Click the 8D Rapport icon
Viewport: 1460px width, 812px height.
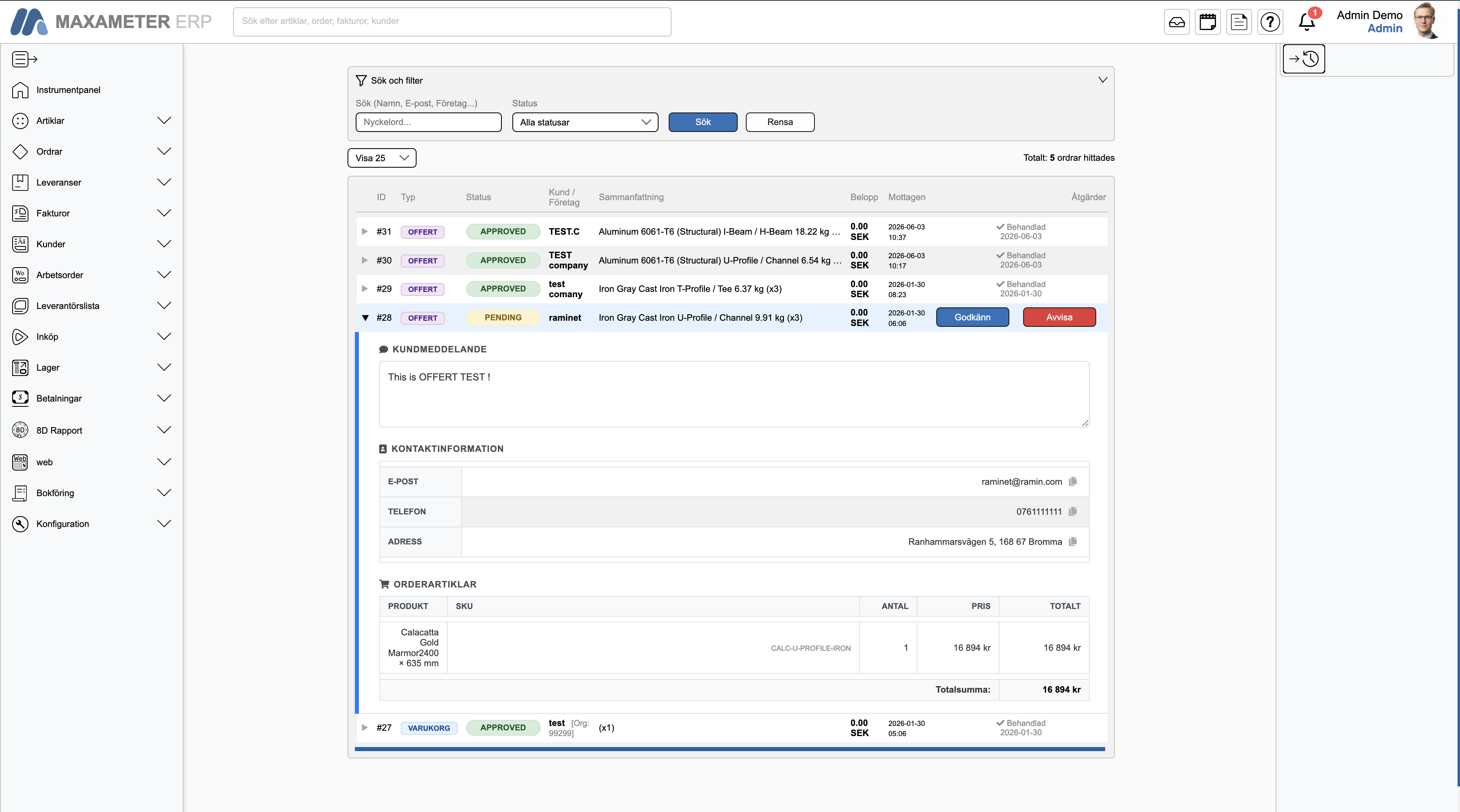tap(20, 430)
